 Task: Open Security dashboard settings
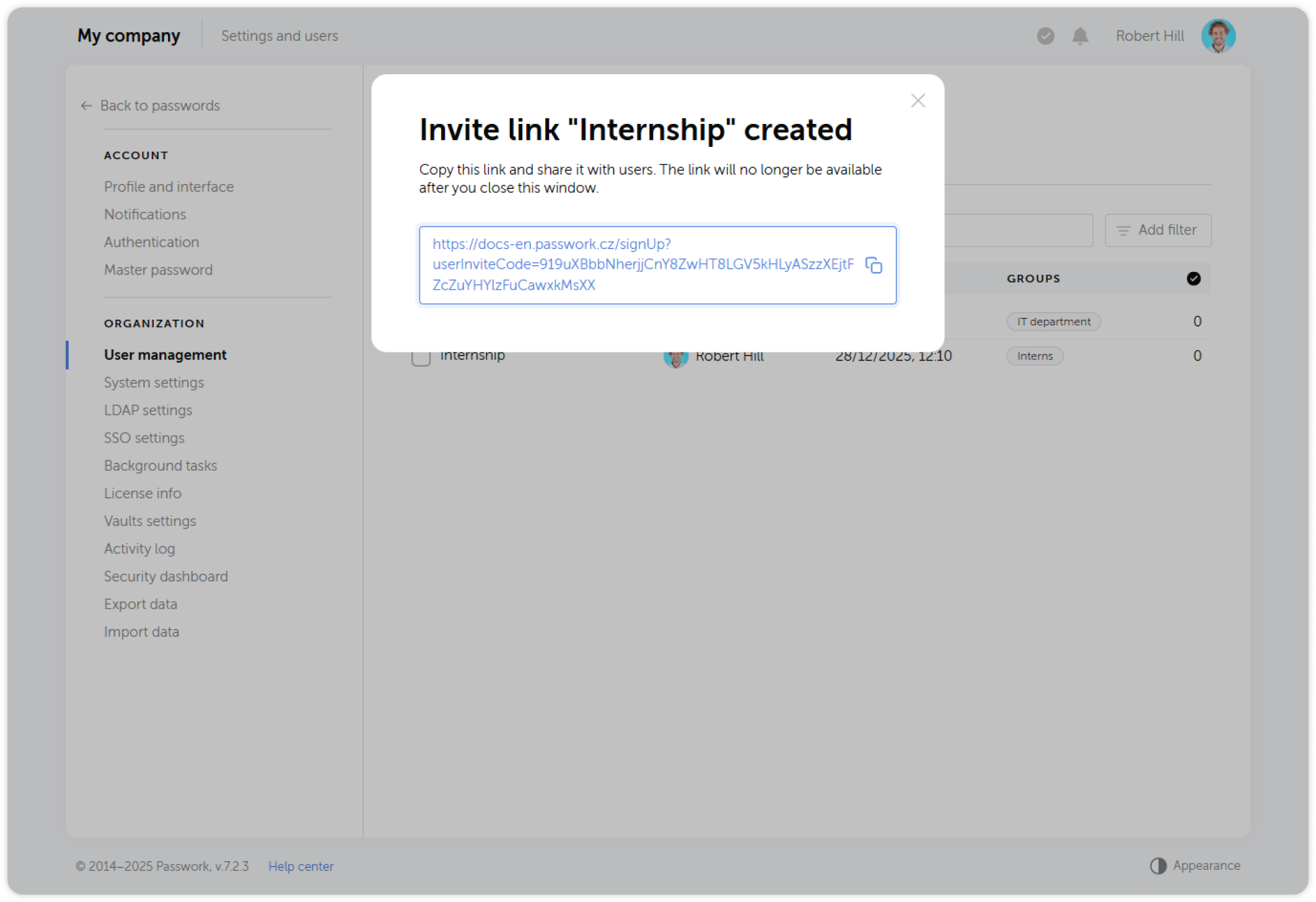click(165, 576)
